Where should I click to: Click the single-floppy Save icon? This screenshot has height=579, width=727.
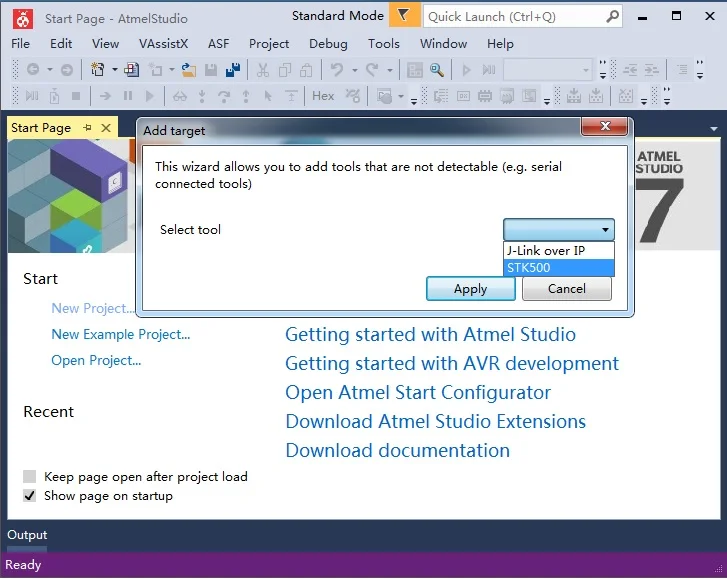[x=211, y=70]
